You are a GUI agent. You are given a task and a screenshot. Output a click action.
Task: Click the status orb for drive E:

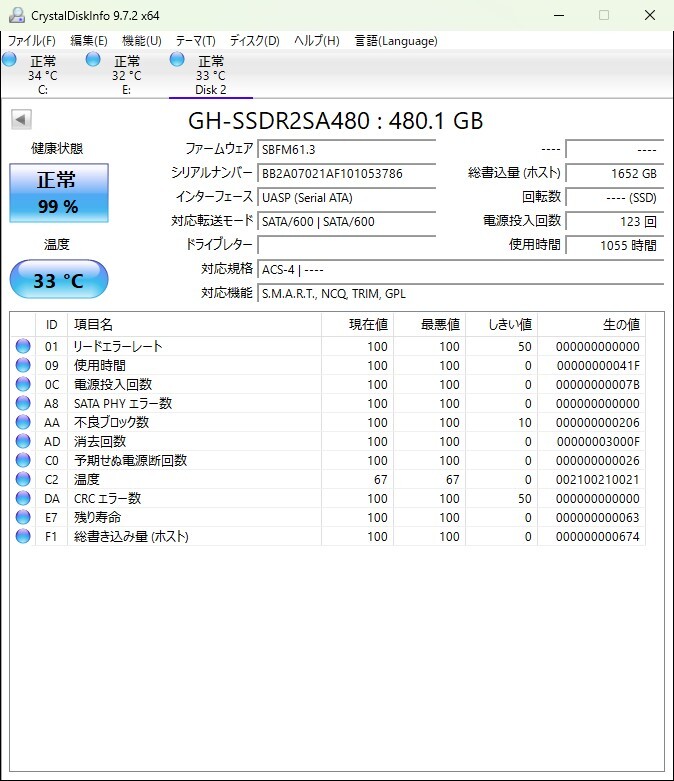point(93,60)
